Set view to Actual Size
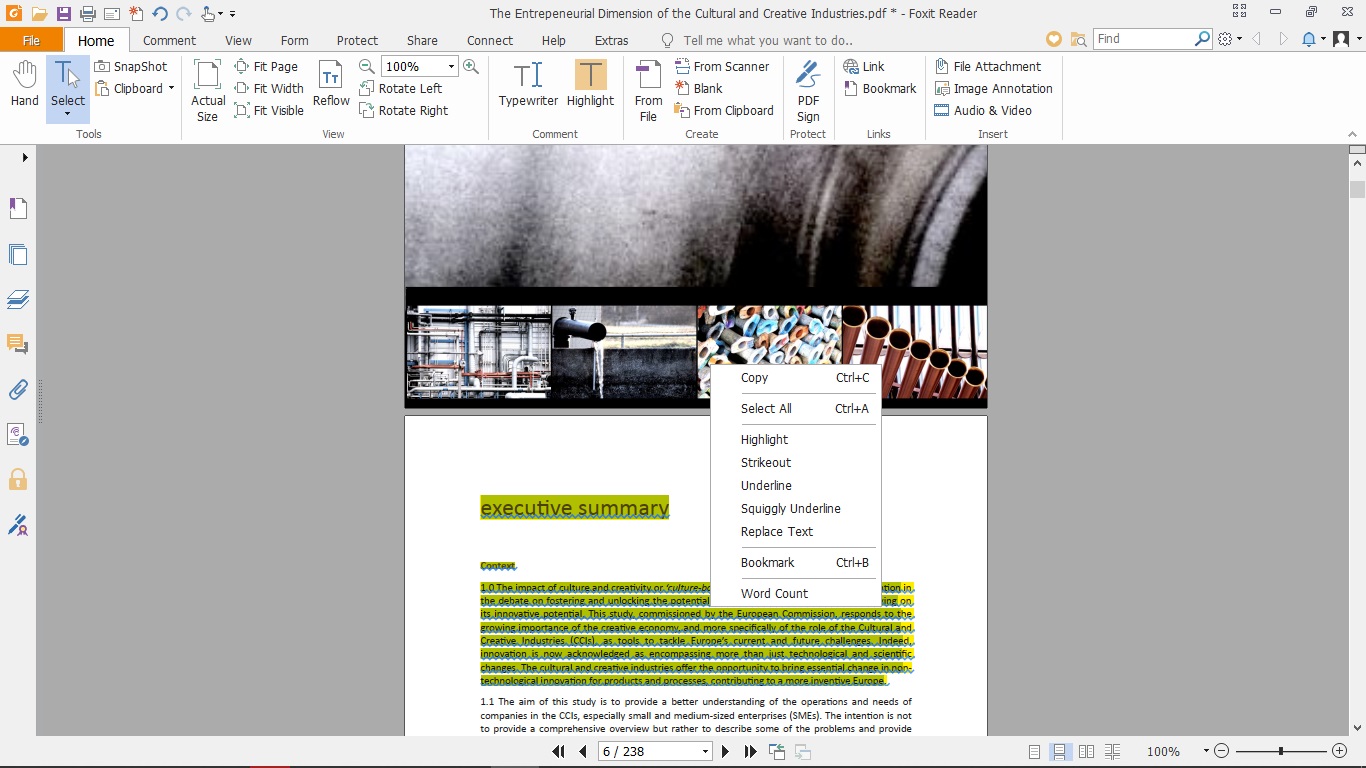The width and height of the screenshot is (1366, 768). 208,90
